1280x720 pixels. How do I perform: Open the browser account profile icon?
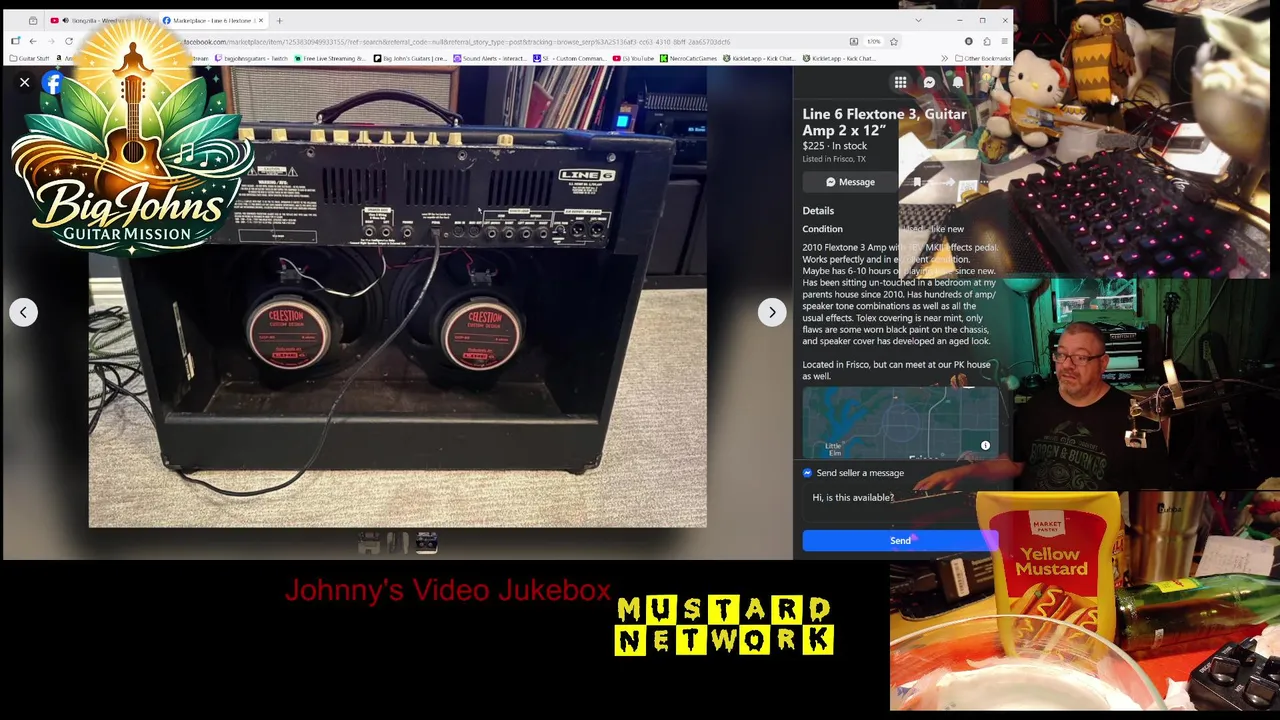968,41
